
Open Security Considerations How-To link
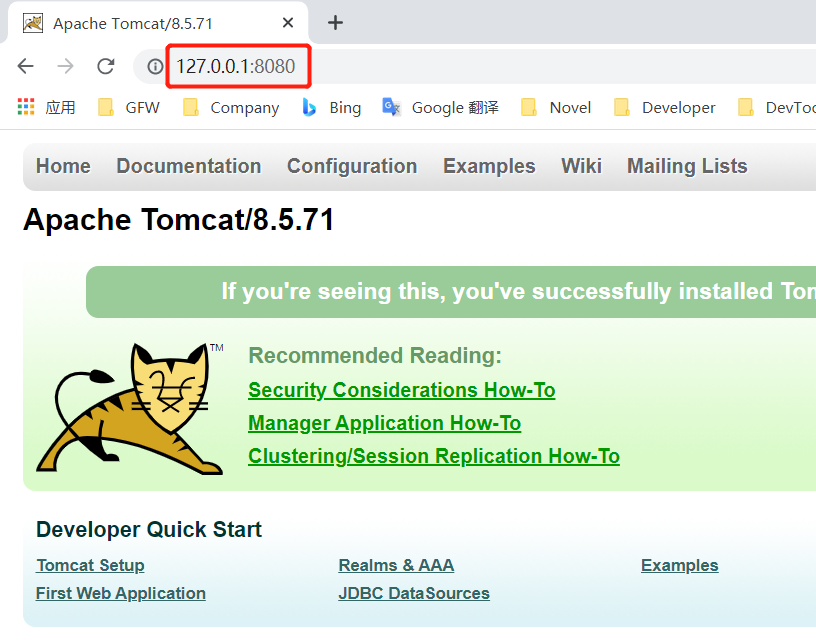(x=402, y=390)
